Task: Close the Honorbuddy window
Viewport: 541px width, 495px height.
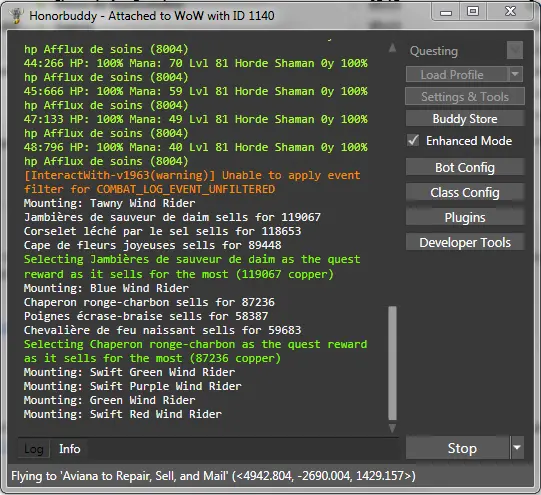Action: (510, 12)
